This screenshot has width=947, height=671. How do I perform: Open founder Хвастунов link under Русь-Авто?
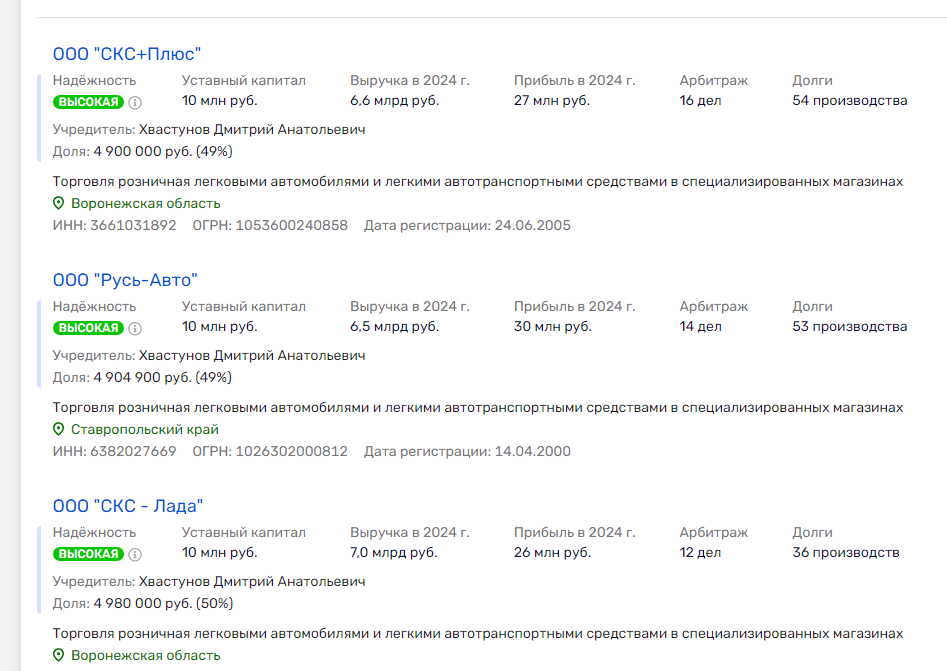(252, 356)
